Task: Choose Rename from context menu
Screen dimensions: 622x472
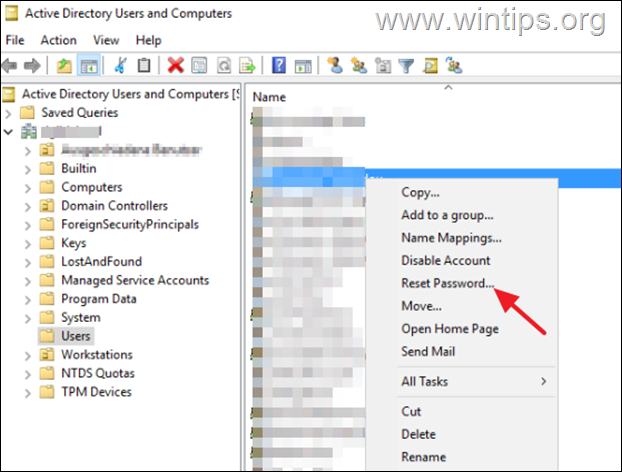Action: [x=424, y=457]
